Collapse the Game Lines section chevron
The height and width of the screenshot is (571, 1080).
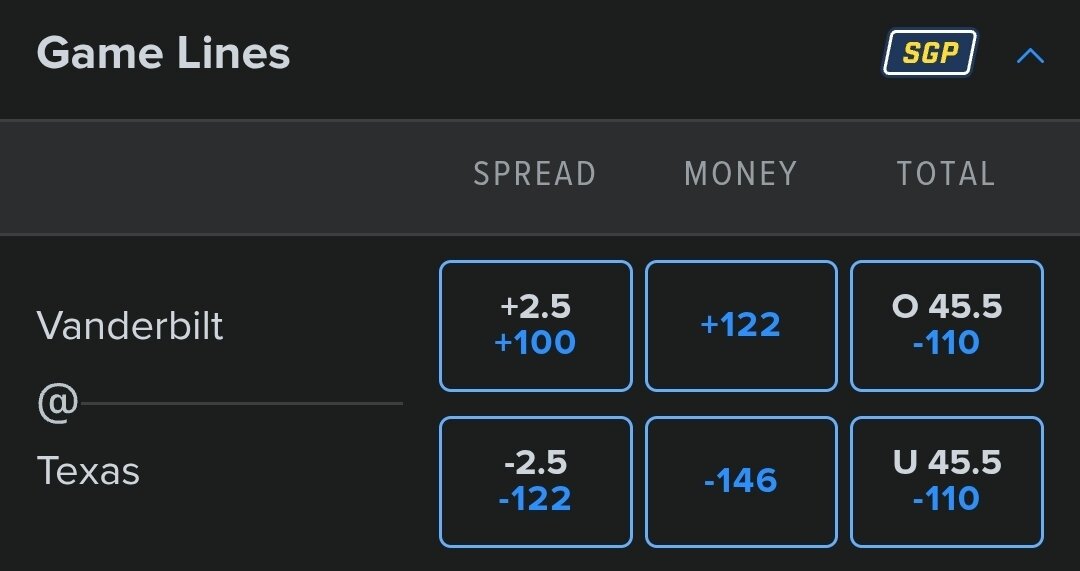coord(1030,56)
